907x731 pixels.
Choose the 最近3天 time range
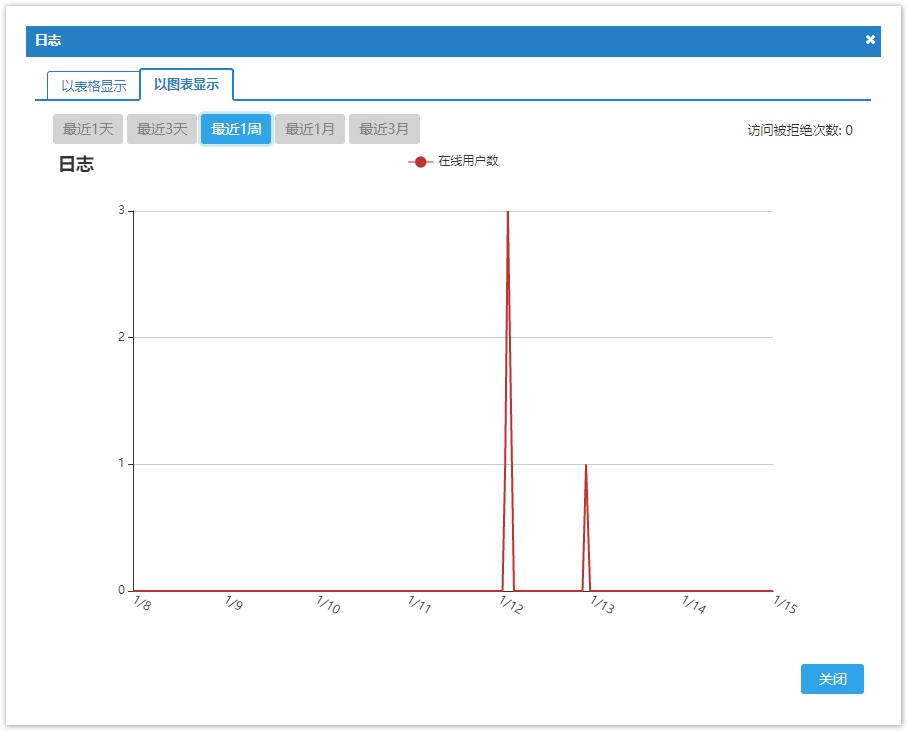coord(162,128)
